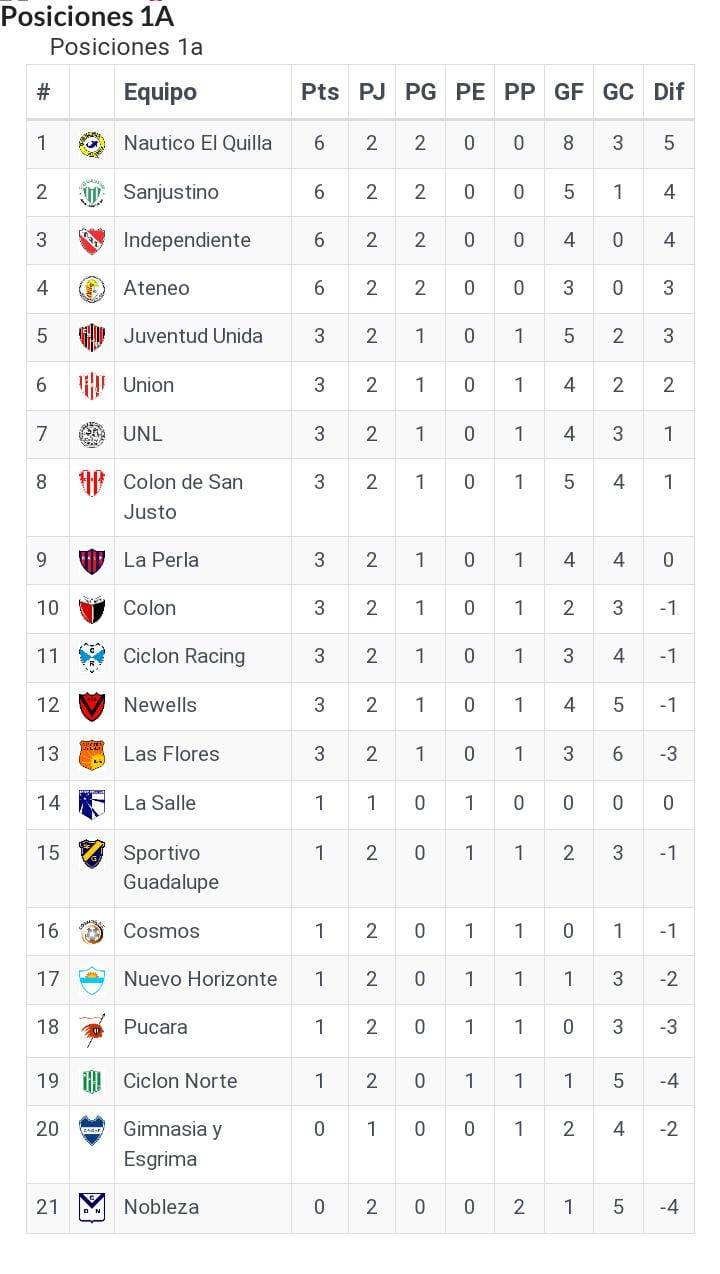Click the Nobleza club logo
The height and width of the screenshot is (1274, 720).
pyautogui.click(x=92, y=1208)
